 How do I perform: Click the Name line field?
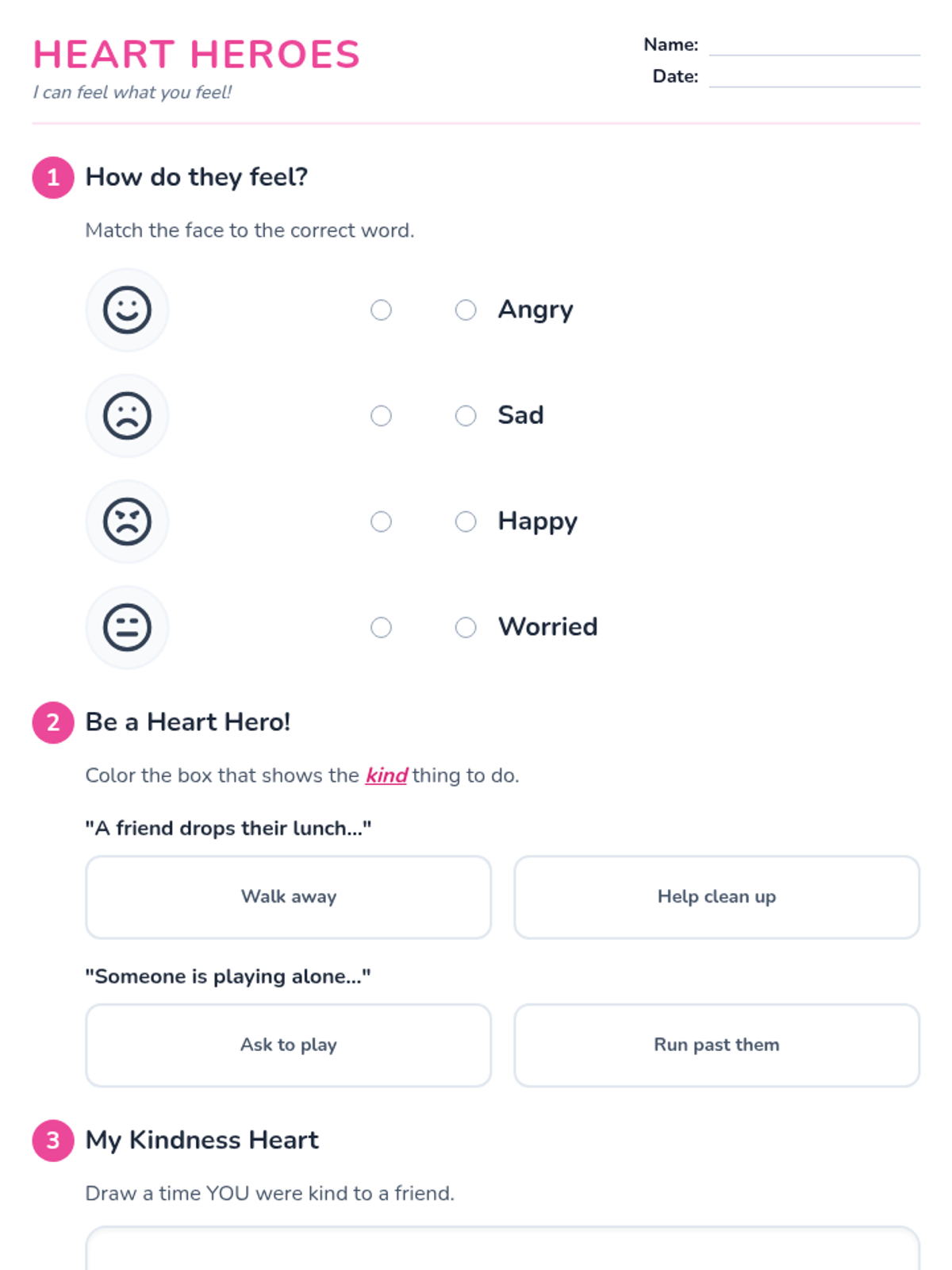tap(814, 45)
